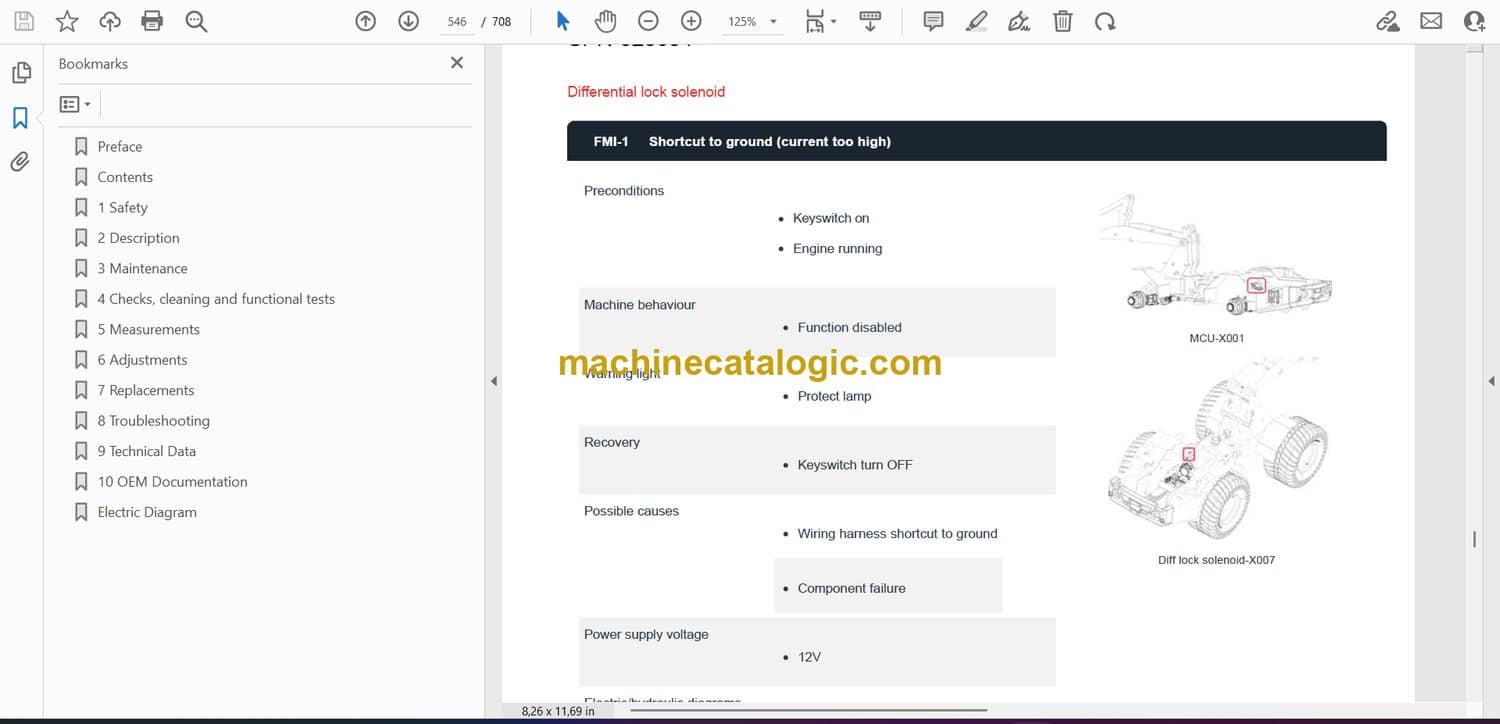Screen dimensions: 1500x724
Task: Toggle the Bookmarks panel sidebar icon
Action: [20, 118]
